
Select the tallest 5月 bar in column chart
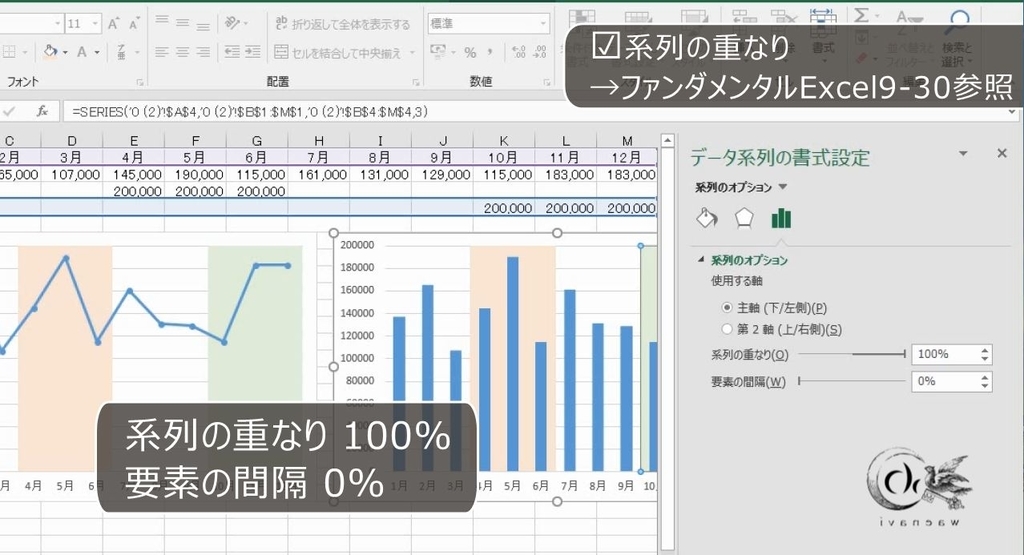[513, 364]
